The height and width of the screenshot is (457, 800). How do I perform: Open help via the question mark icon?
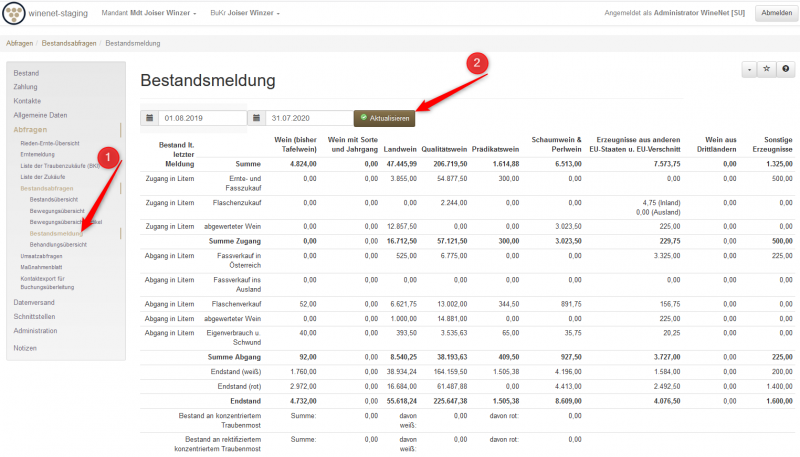click(x=787, y=69)
